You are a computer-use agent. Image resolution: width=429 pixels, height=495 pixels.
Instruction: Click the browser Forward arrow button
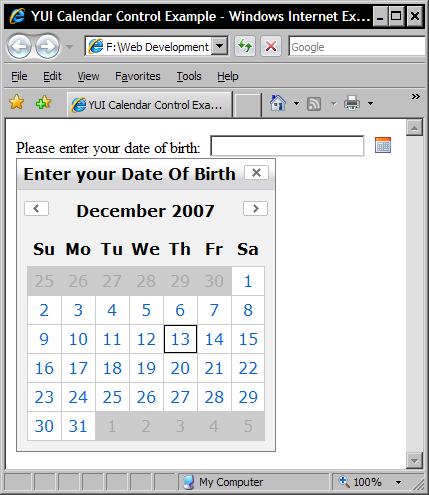[48, 46]
